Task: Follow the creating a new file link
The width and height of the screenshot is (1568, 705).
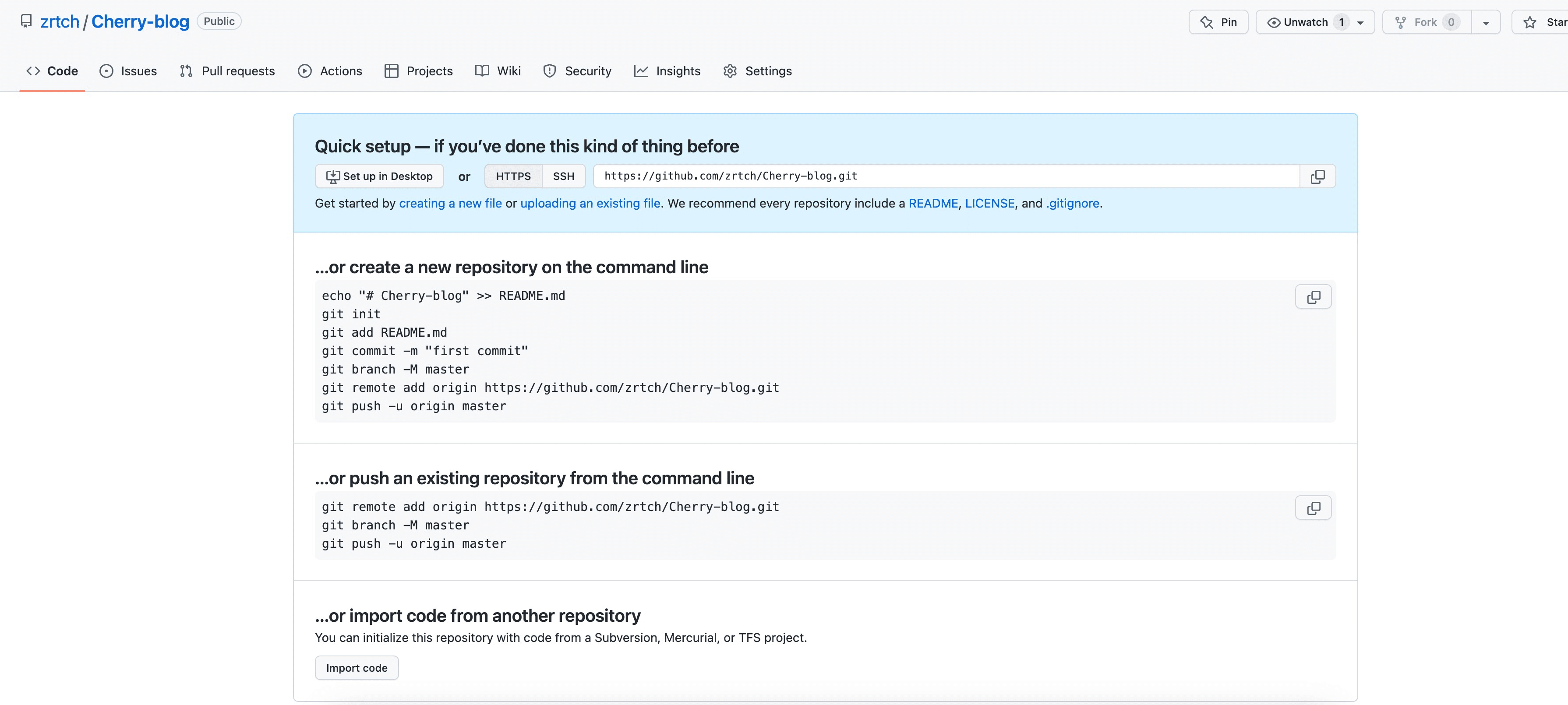Action: pyautogui.click(x=450, y=203)
